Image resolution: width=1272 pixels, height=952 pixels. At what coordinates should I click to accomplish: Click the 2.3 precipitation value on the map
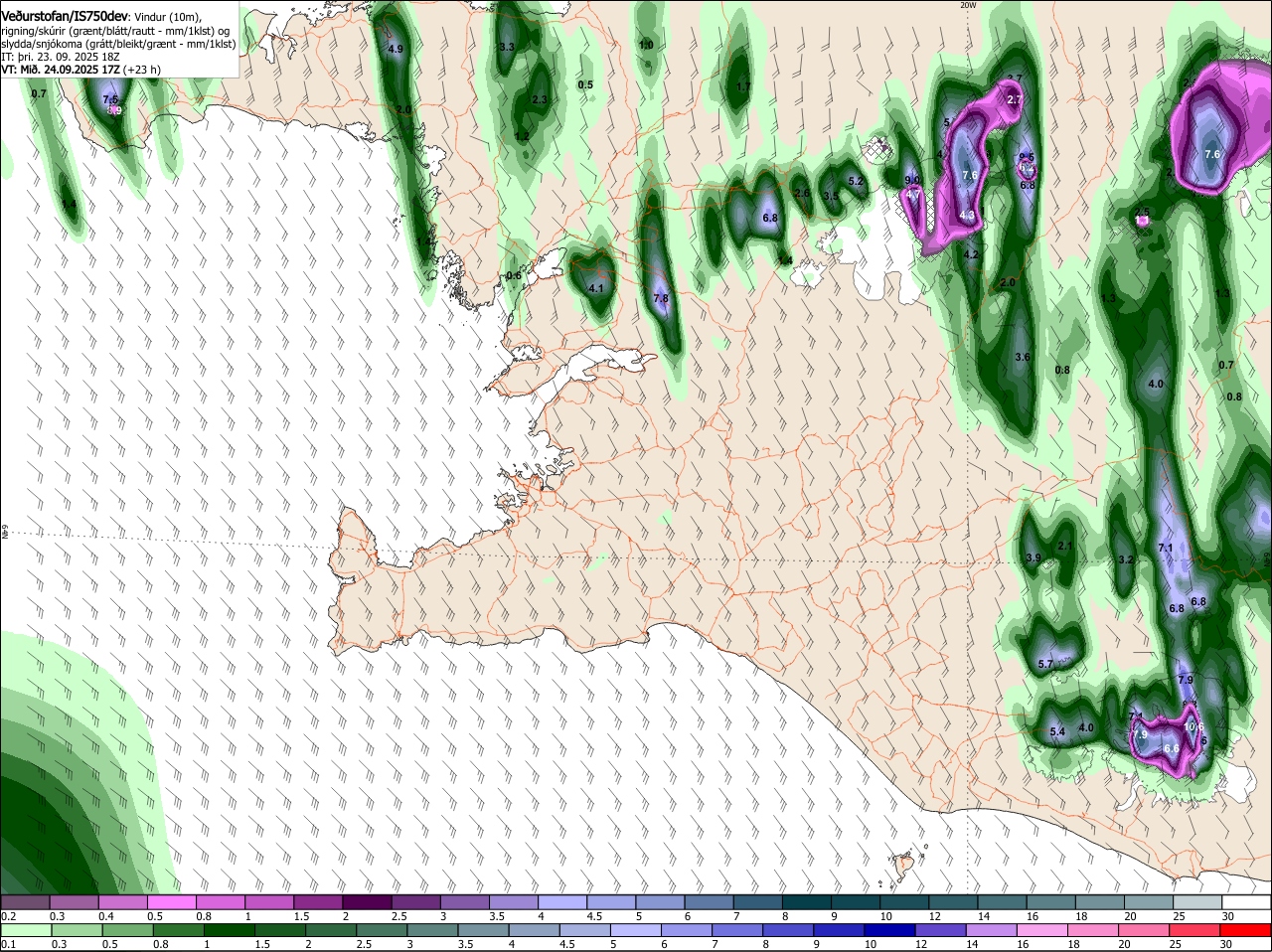coord(540,99)
